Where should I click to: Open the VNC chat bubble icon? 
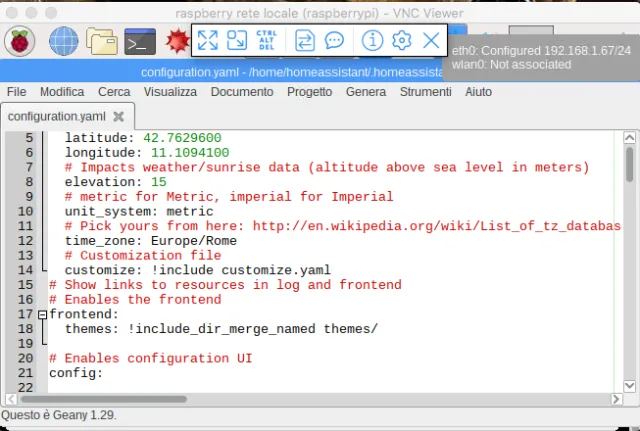pyautogui.click(x=335, y=40)
